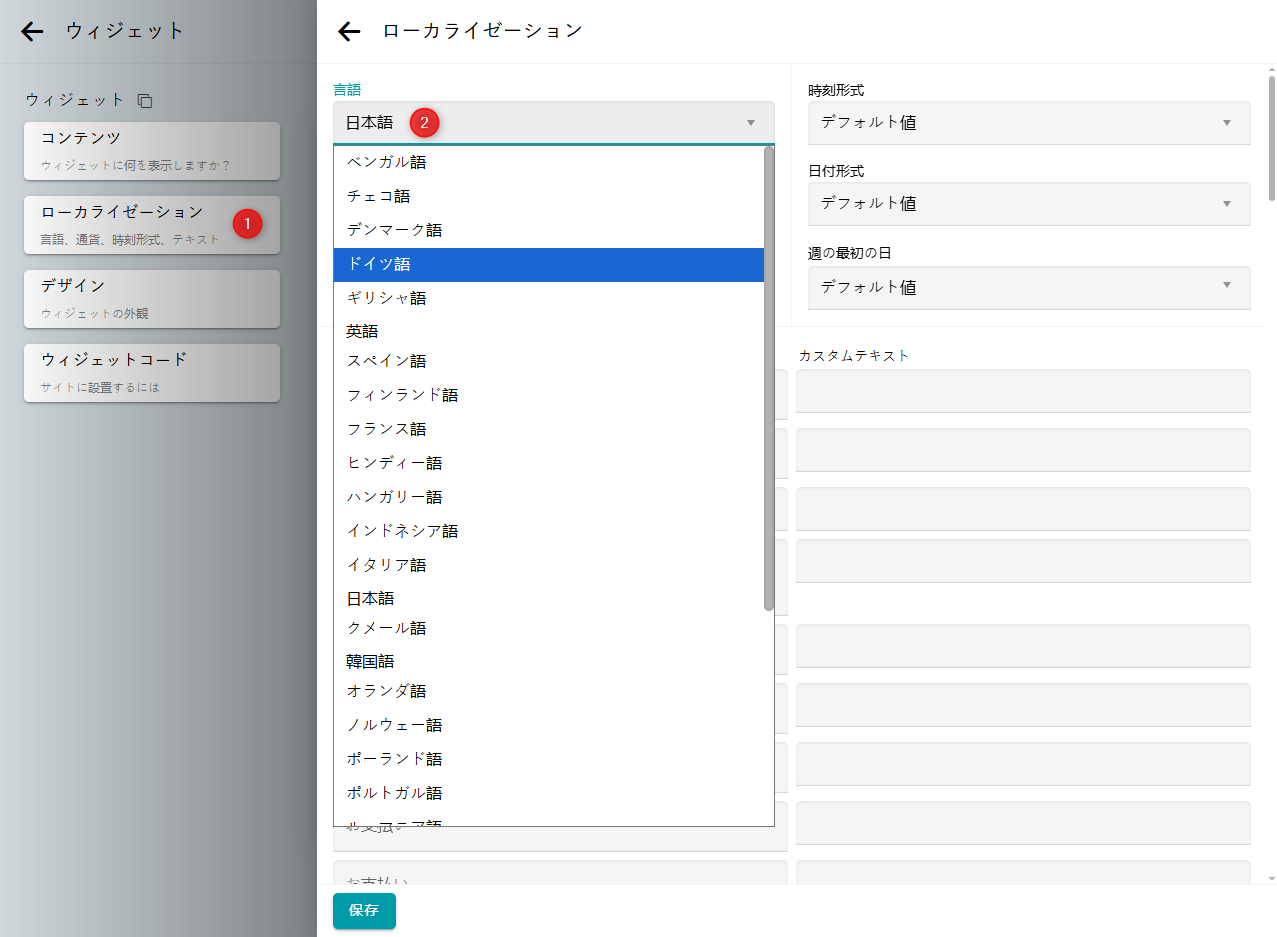Expand the 時刻形式 dropdown
The height and width of the screenshot is (937, 1277).
pos(1028,123)
